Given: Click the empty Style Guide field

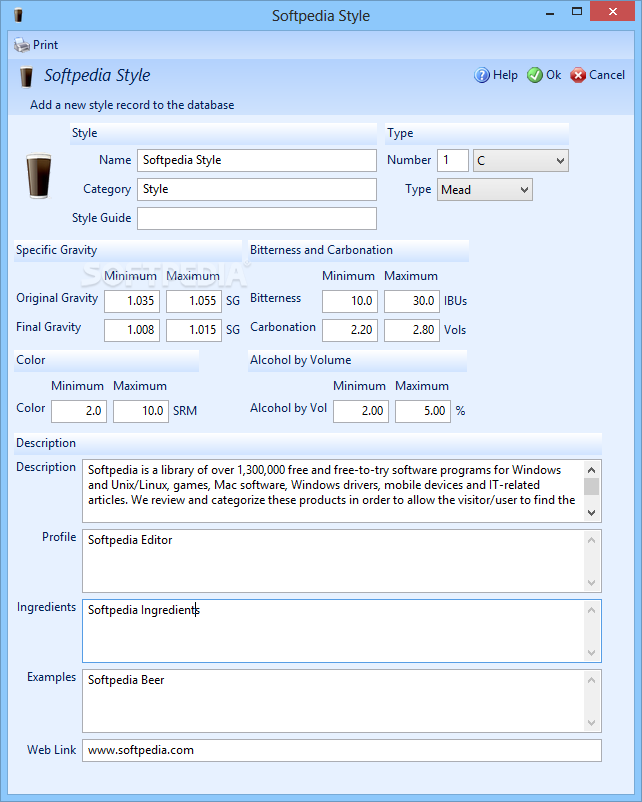Looking at the screenshot, I should (x=257, y=218).
